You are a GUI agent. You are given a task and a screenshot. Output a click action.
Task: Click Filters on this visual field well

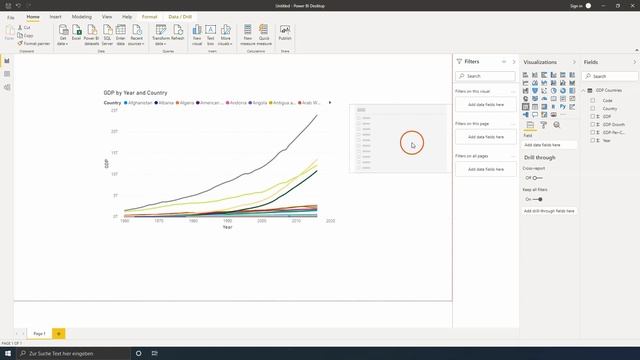pos(486,104)
